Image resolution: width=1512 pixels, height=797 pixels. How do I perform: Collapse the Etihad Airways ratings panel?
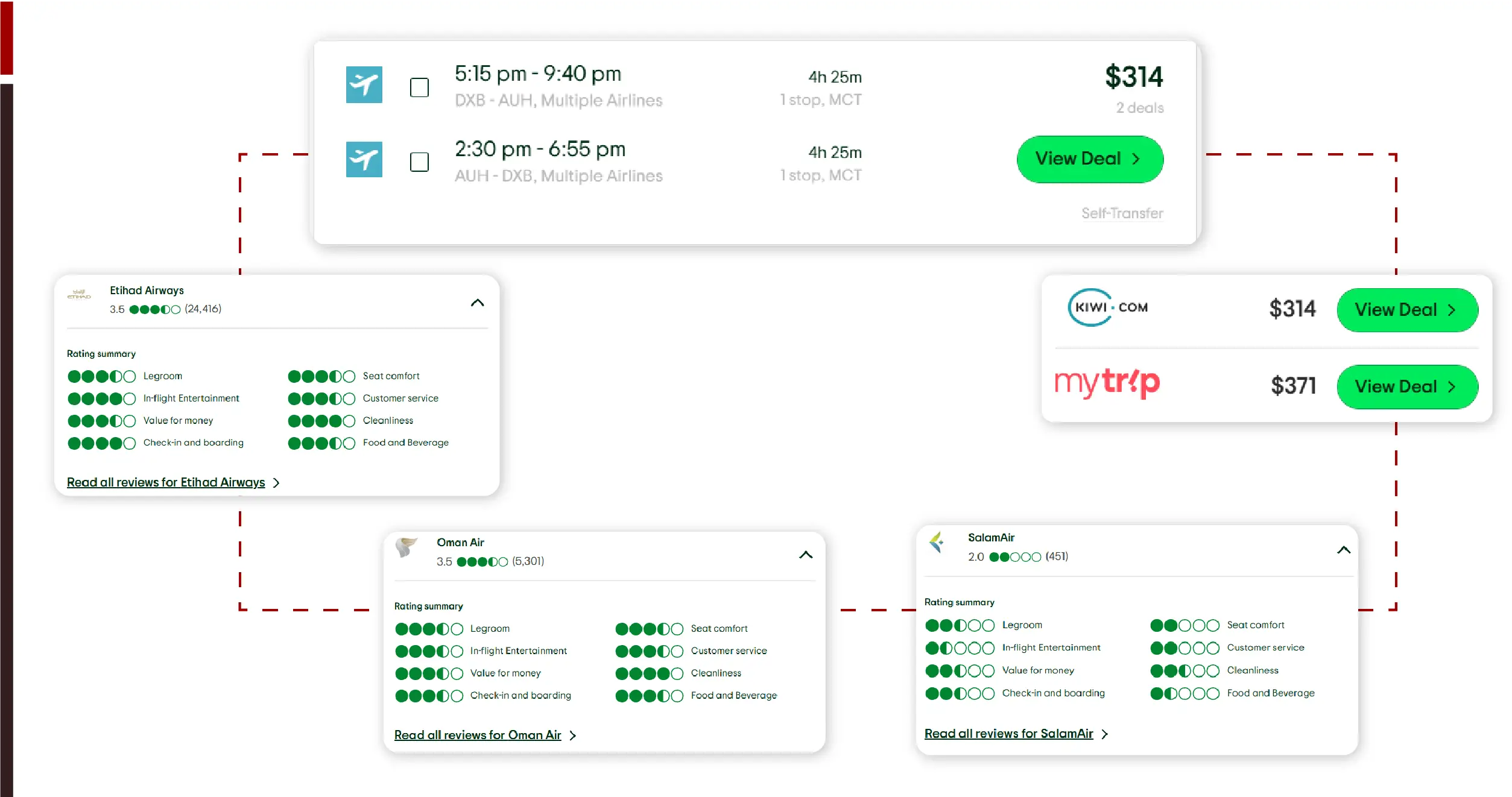(477, 303)
